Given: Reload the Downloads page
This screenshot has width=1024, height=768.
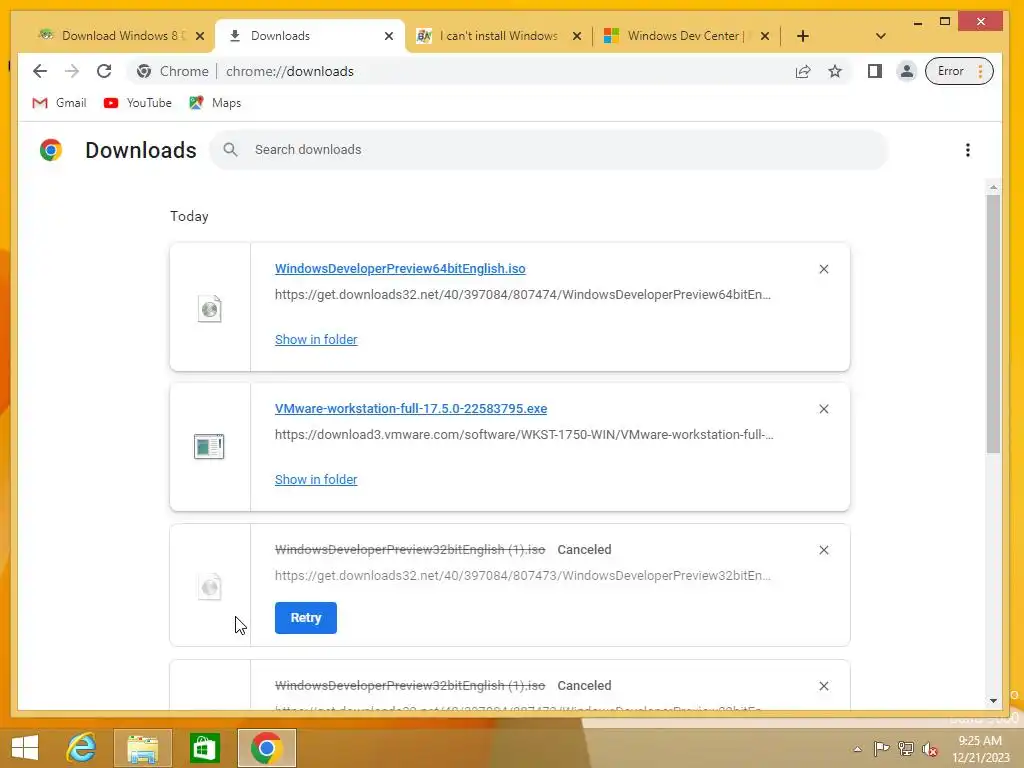Looking at the screenshot, I should 104,71.
